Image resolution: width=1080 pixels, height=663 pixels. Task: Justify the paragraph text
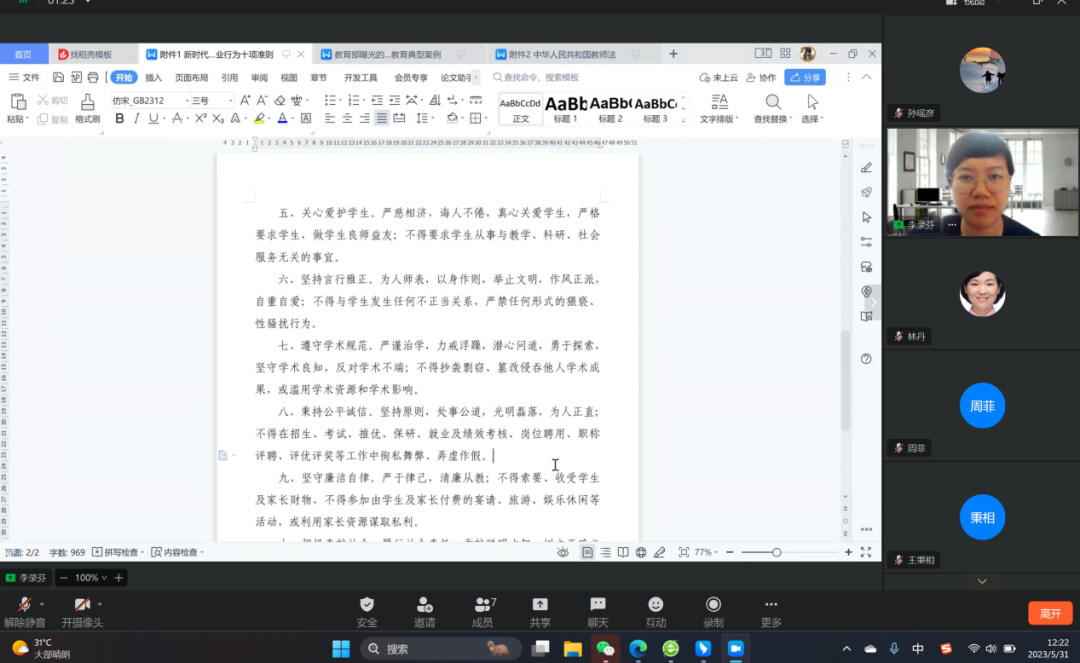tap(382, 118)
